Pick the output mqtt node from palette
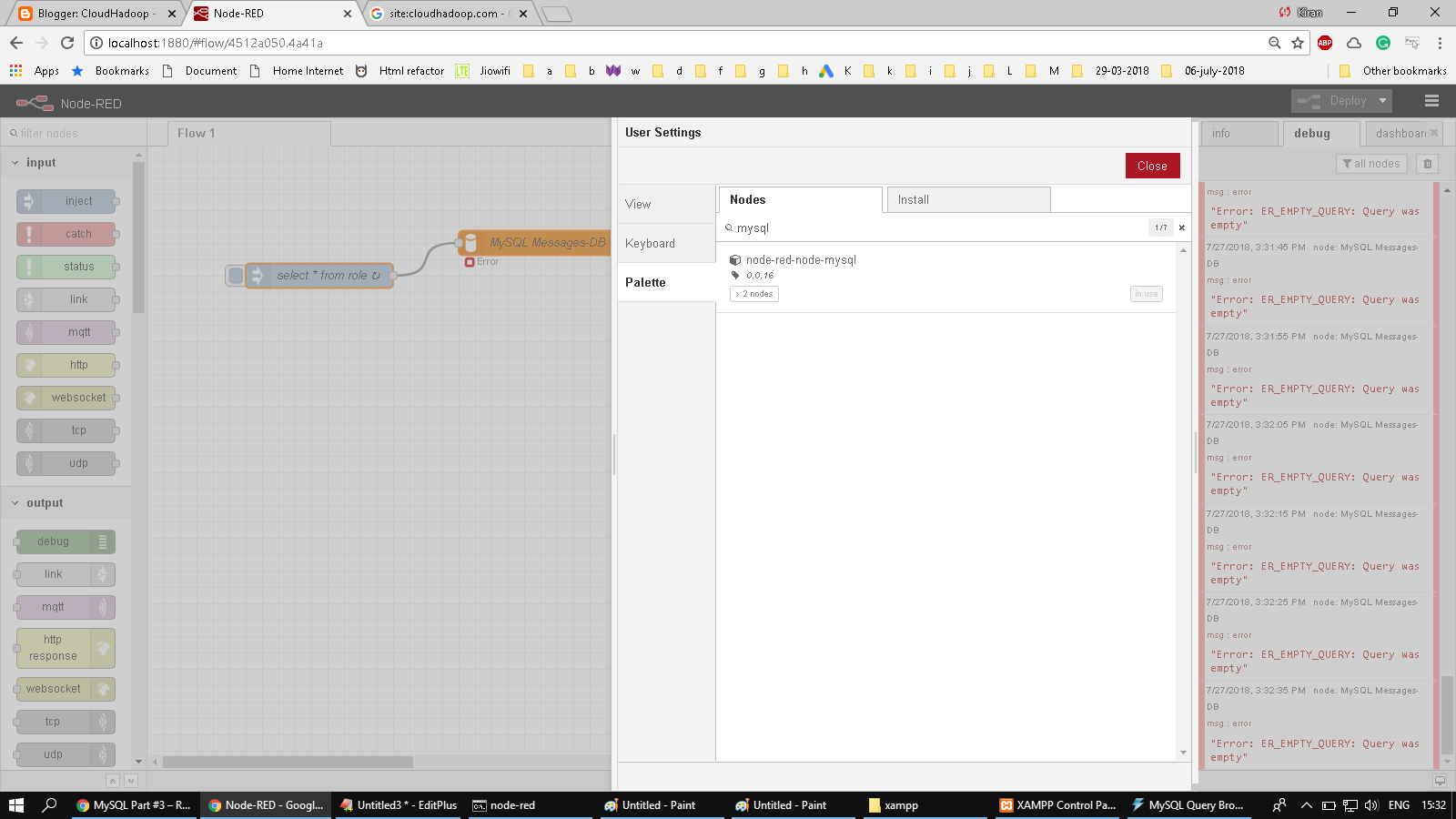Viewport: 1456px width, 819px height. pos(66,607)
